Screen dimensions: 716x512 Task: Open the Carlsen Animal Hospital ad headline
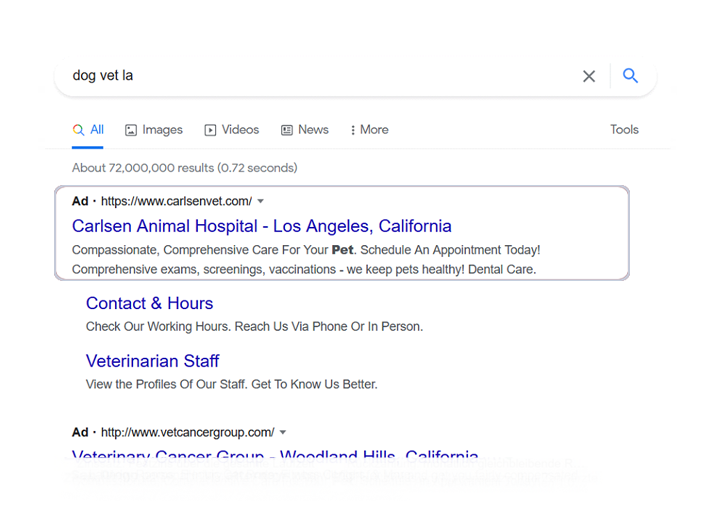[x=262, y=226]
